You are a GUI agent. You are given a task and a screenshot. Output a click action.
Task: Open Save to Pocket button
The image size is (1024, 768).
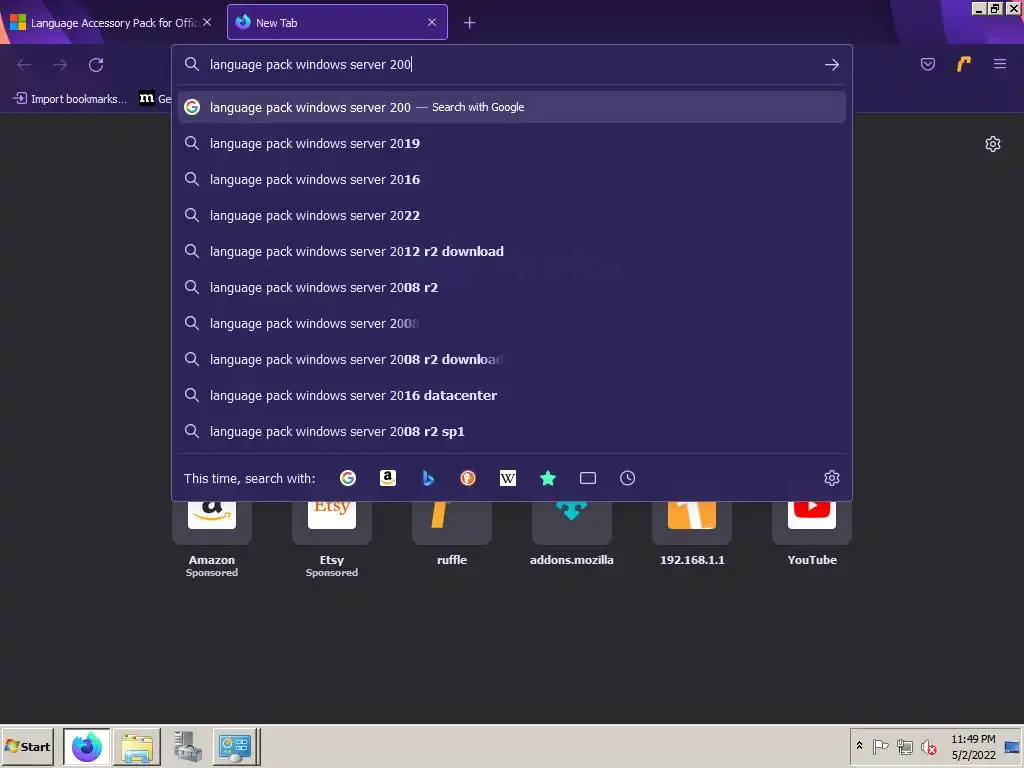[928, 64]
